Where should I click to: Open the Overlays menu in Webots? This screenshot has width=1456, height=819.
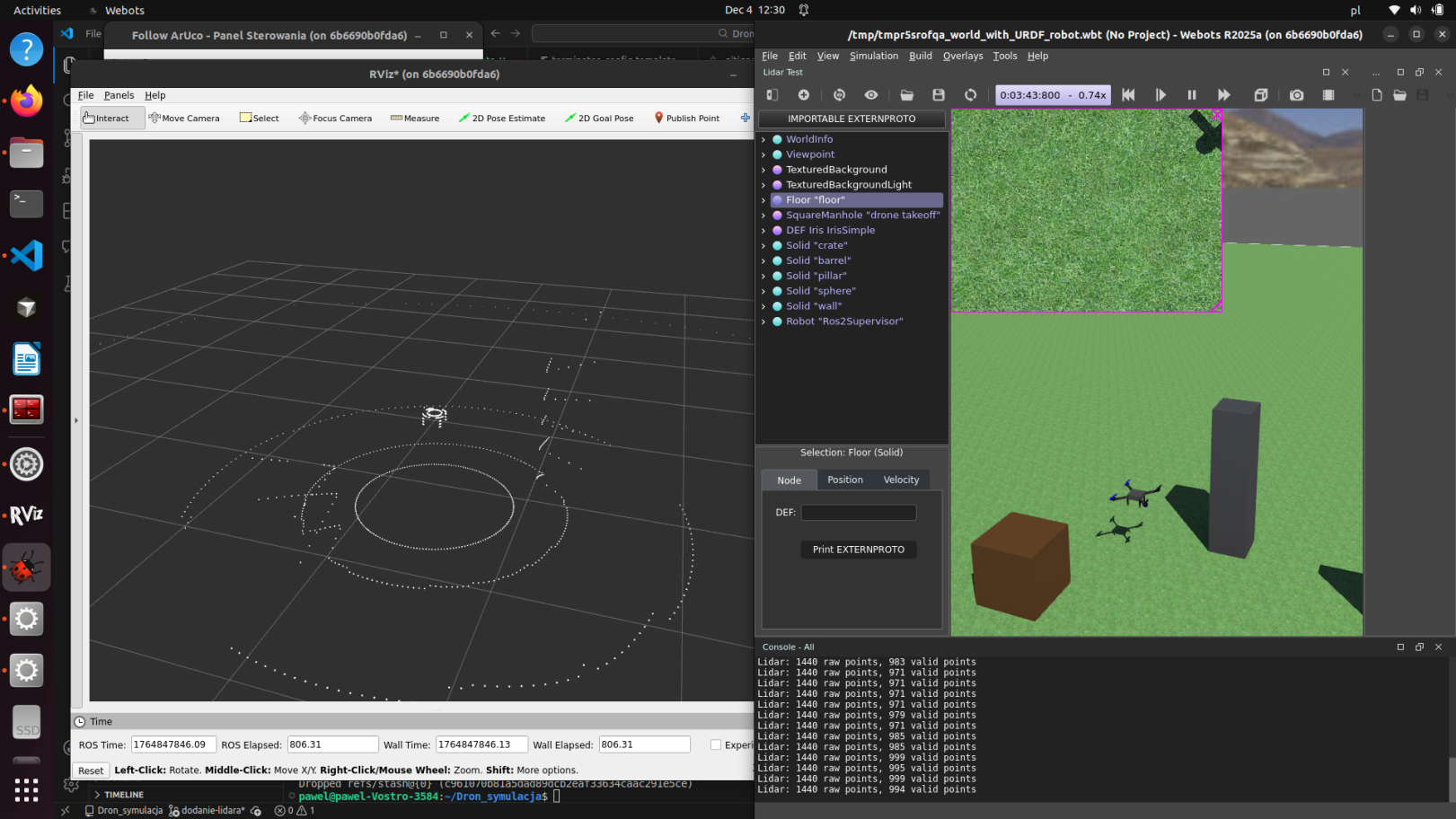tap(962, 56)
